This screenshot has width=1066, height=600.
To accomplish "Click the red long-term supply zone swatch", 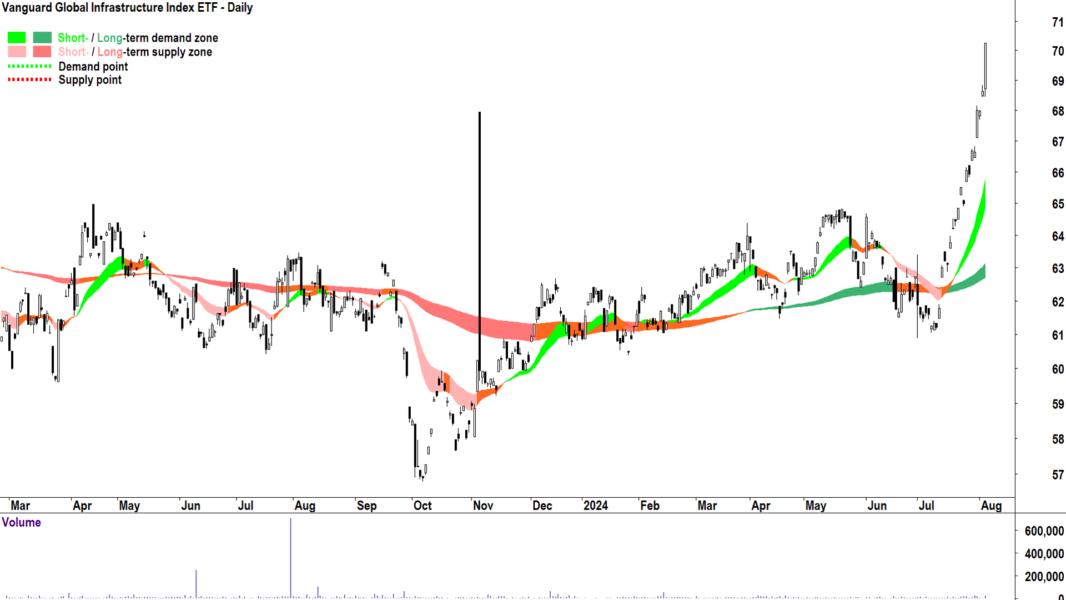I will click(x=42, y=52).
